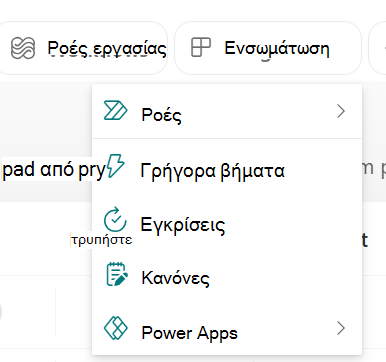The height and width of the screenshot is (362, 386).
Task: Open the Ενσωμάτωση toolbar menu
Action: (268, 48)
